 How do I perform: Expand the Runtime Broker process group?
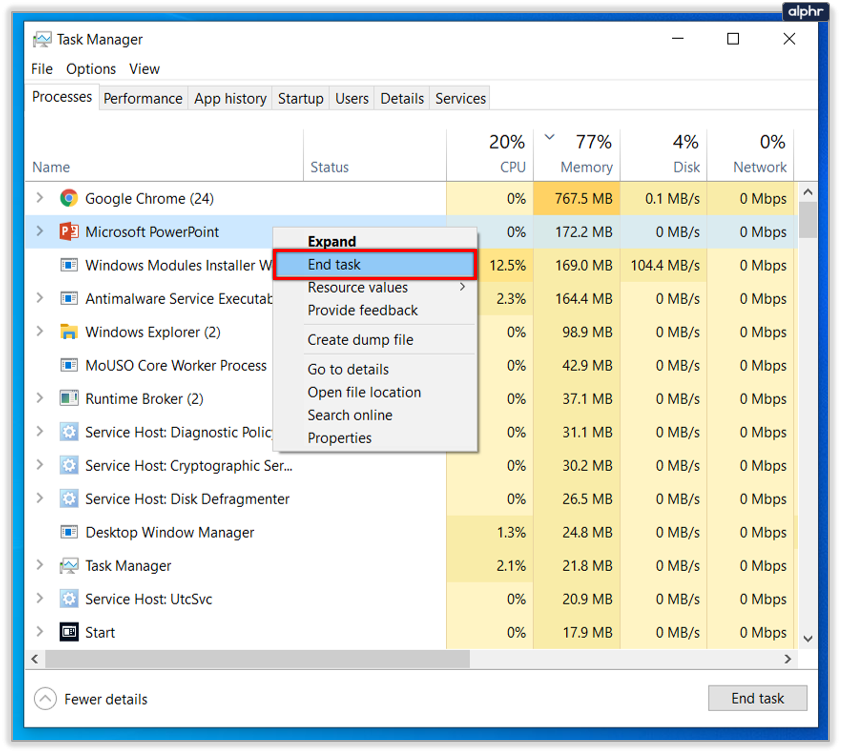tap(40, 398)
